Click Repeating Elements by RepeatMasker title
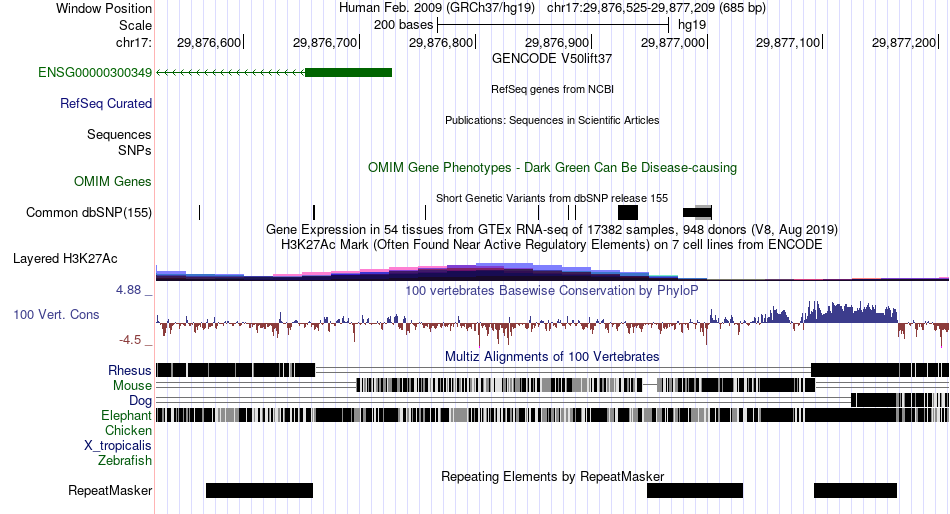The image size is (950, 514). pyautogui.click(x=552, y=476)
